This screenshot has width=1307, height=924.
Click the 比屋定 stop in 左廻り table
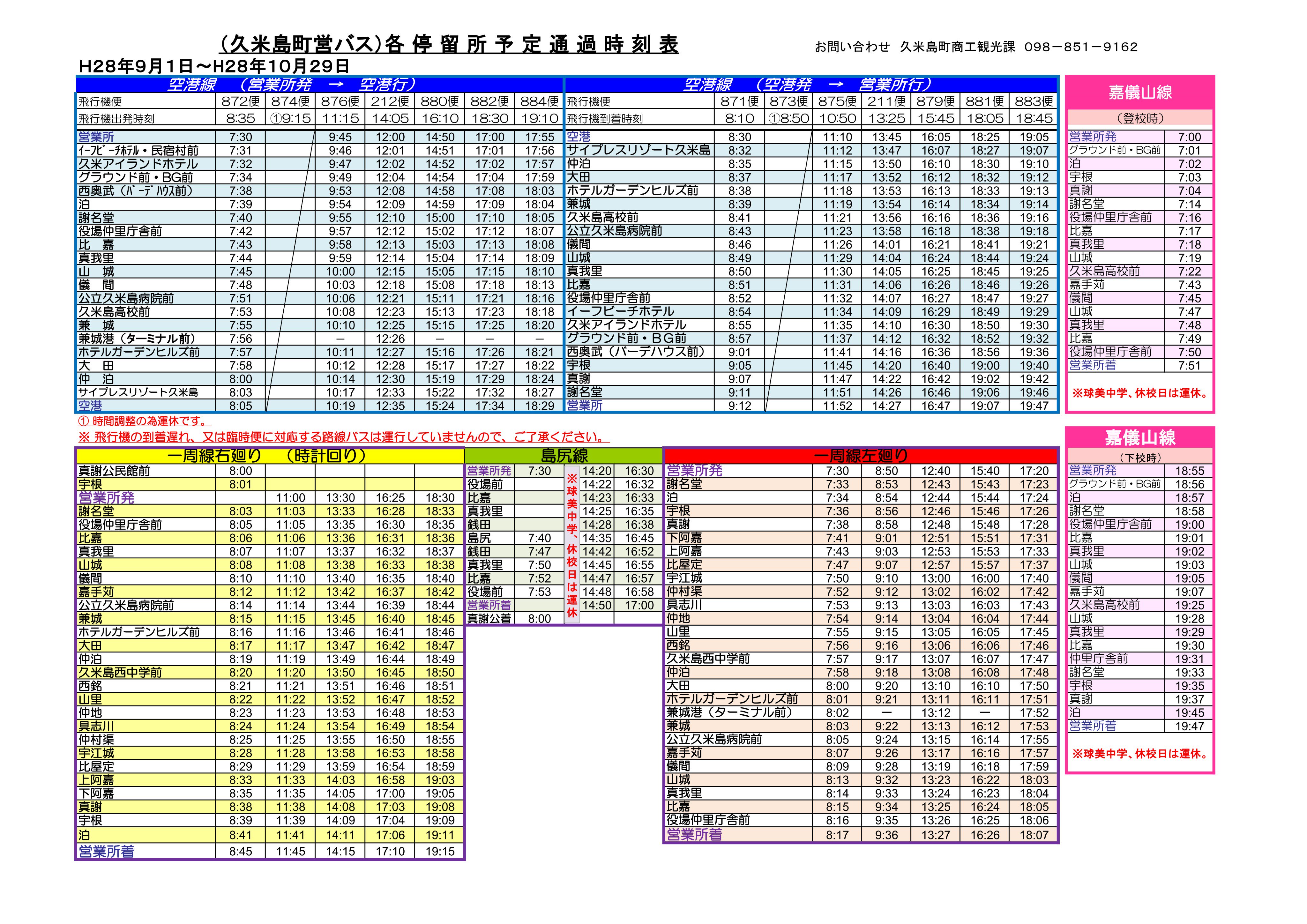(x=684, y=565)
